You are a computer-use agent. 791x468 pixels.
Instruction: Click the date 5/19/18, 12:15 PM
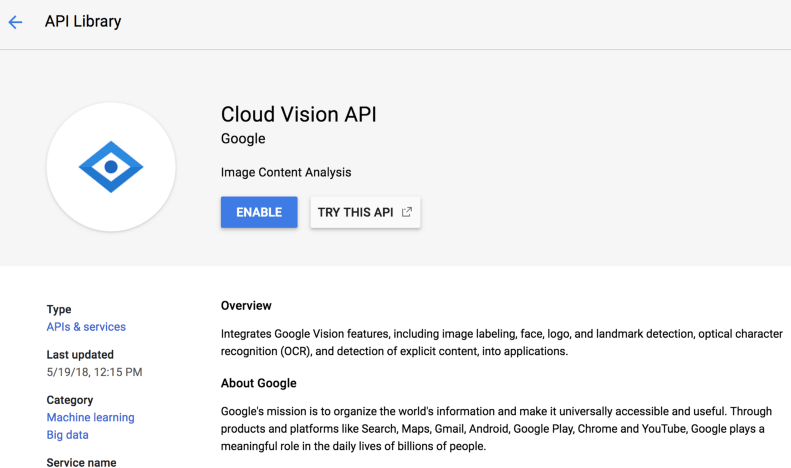(x=94, y=372)
